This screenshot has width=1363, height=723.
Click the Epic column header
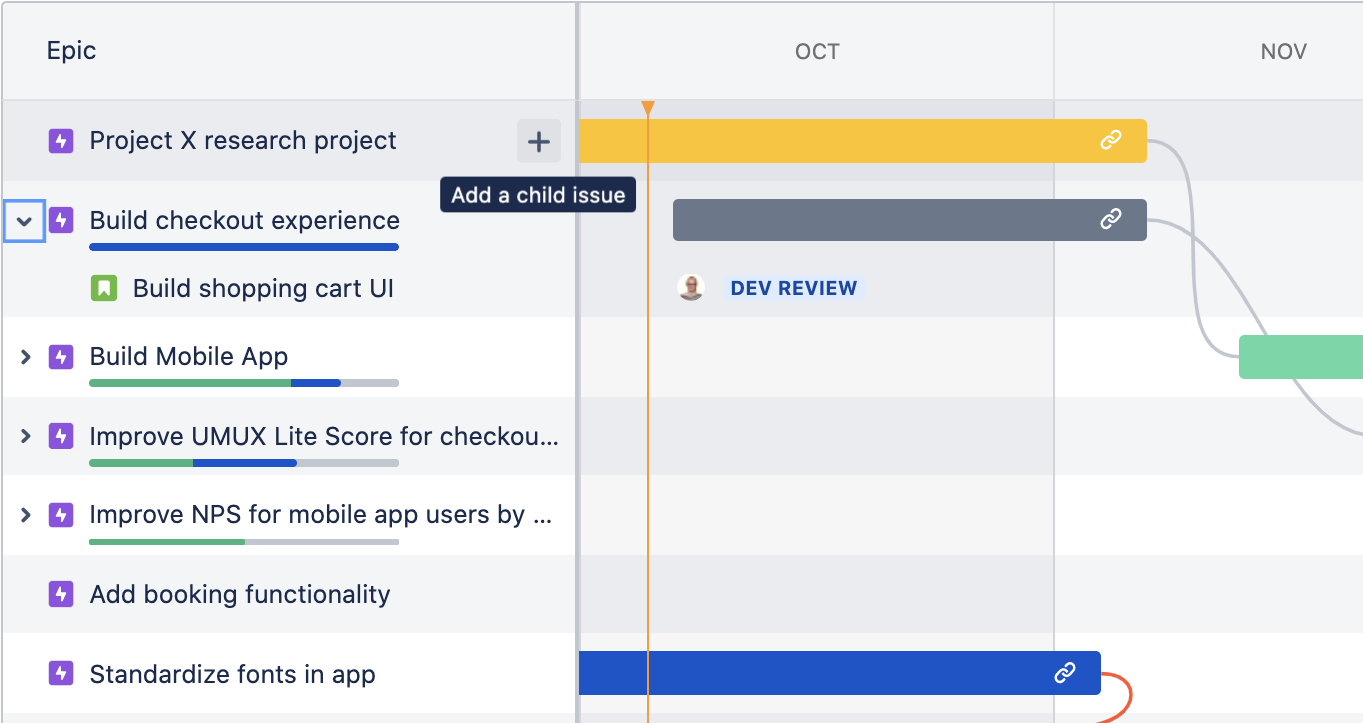click(71, 50)
